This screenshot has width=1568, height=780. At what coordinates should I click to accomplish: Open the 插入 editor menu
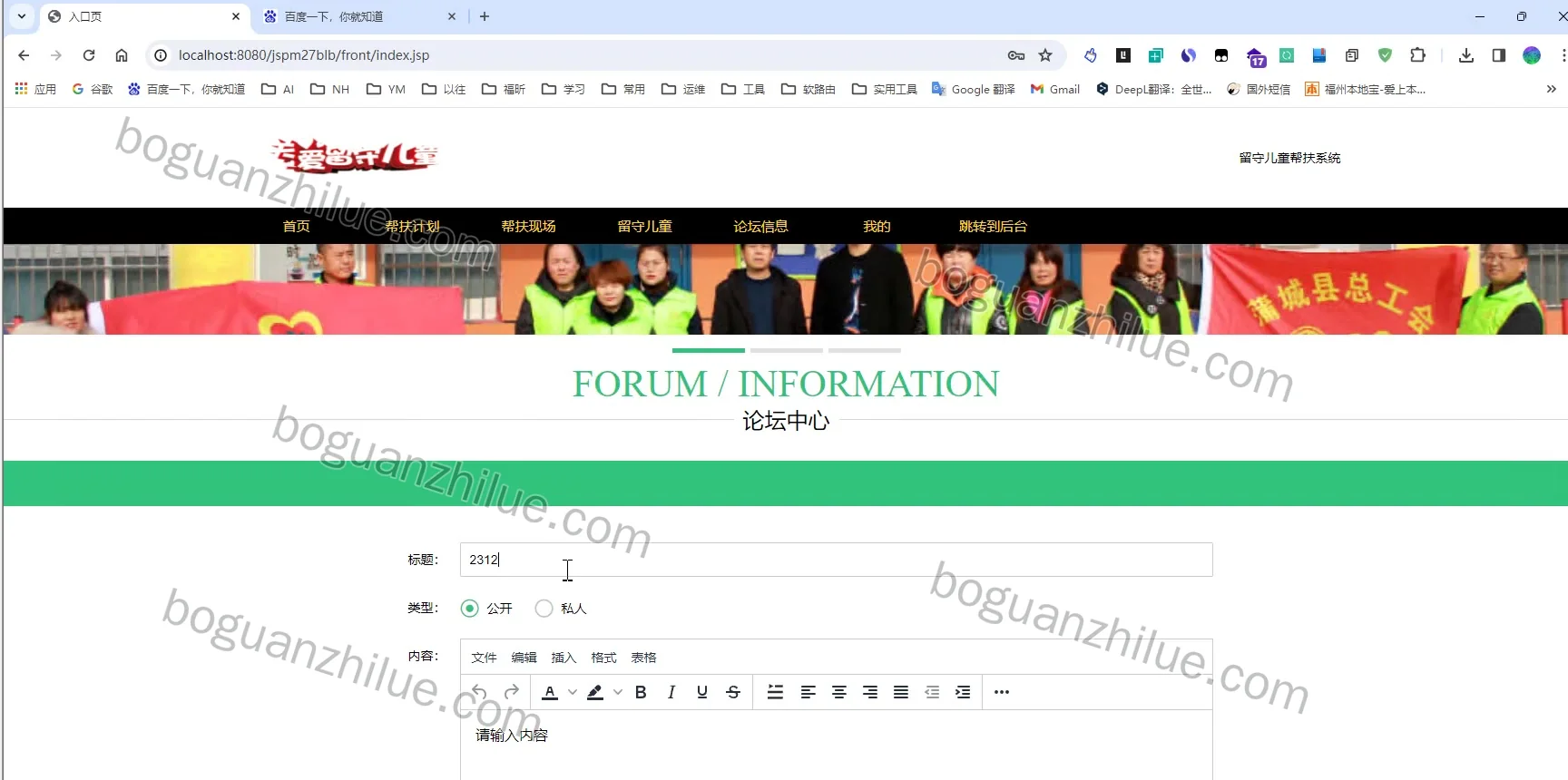click(x=563, y=658)
